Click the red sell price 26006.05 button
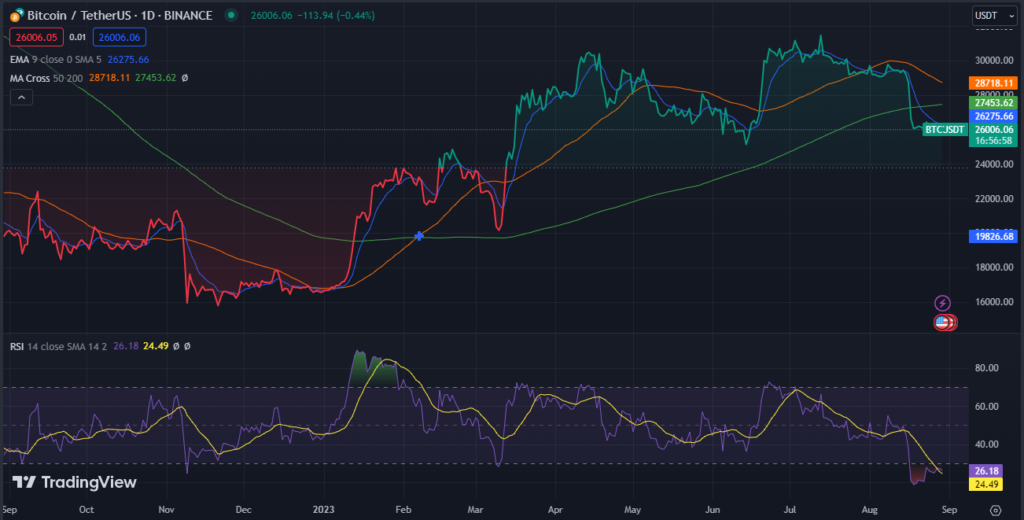The width and height of the screenshot is (1024, 520). pos(37,37)
